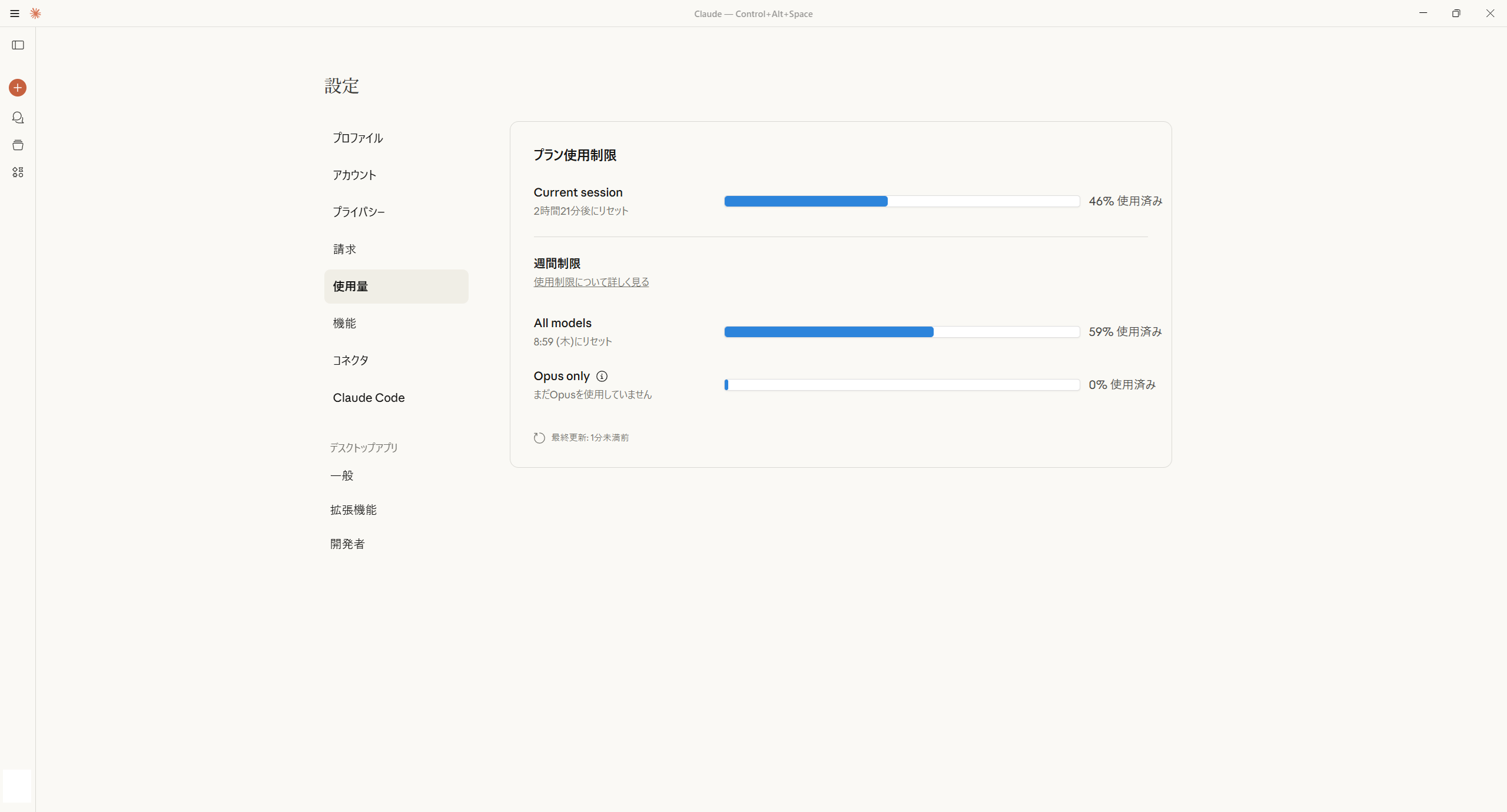Select the Claude Code settings item
Image resolution: width=1507 pixels, height=812 pixels.
369,398
